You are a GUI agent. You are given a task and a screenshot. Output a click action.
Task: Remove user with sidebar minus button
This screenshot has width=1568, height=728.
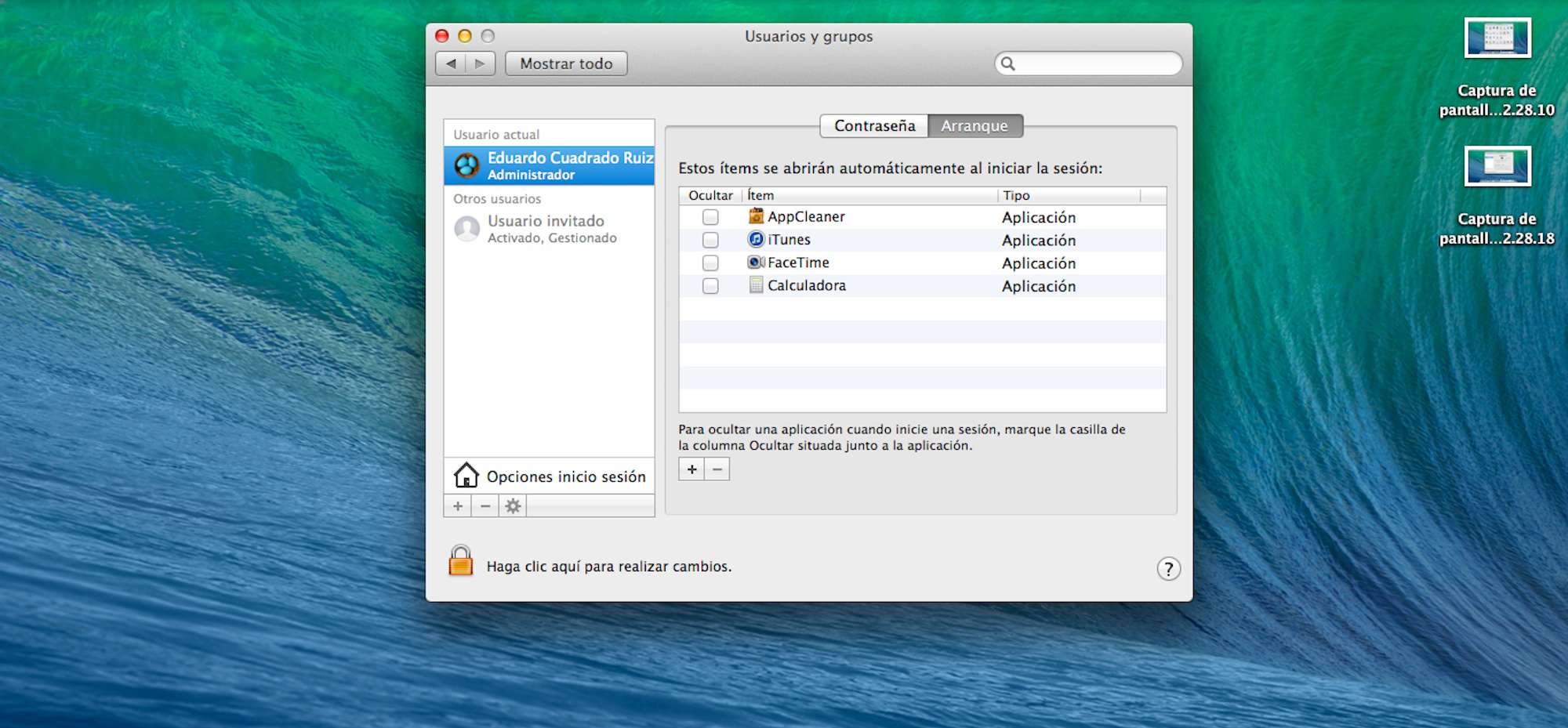[x=485, y=506]
